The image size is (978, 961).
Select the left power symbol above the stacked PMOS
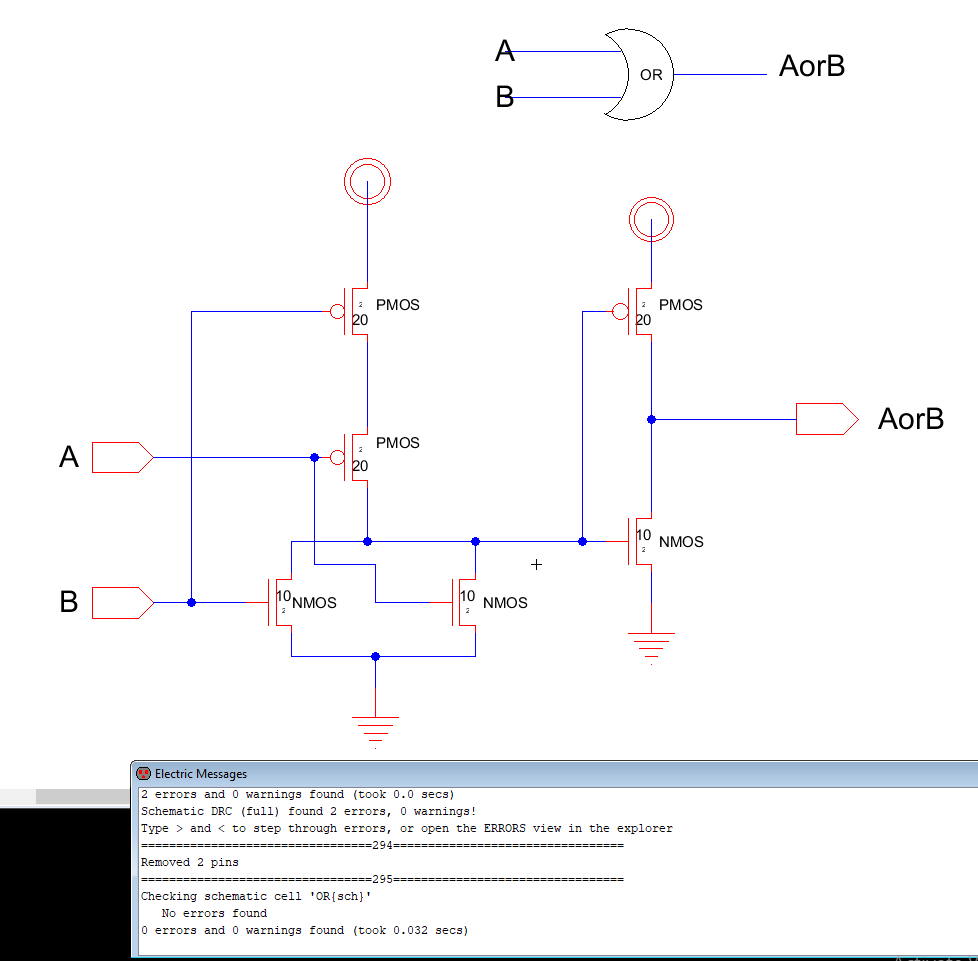coord(367,181)
